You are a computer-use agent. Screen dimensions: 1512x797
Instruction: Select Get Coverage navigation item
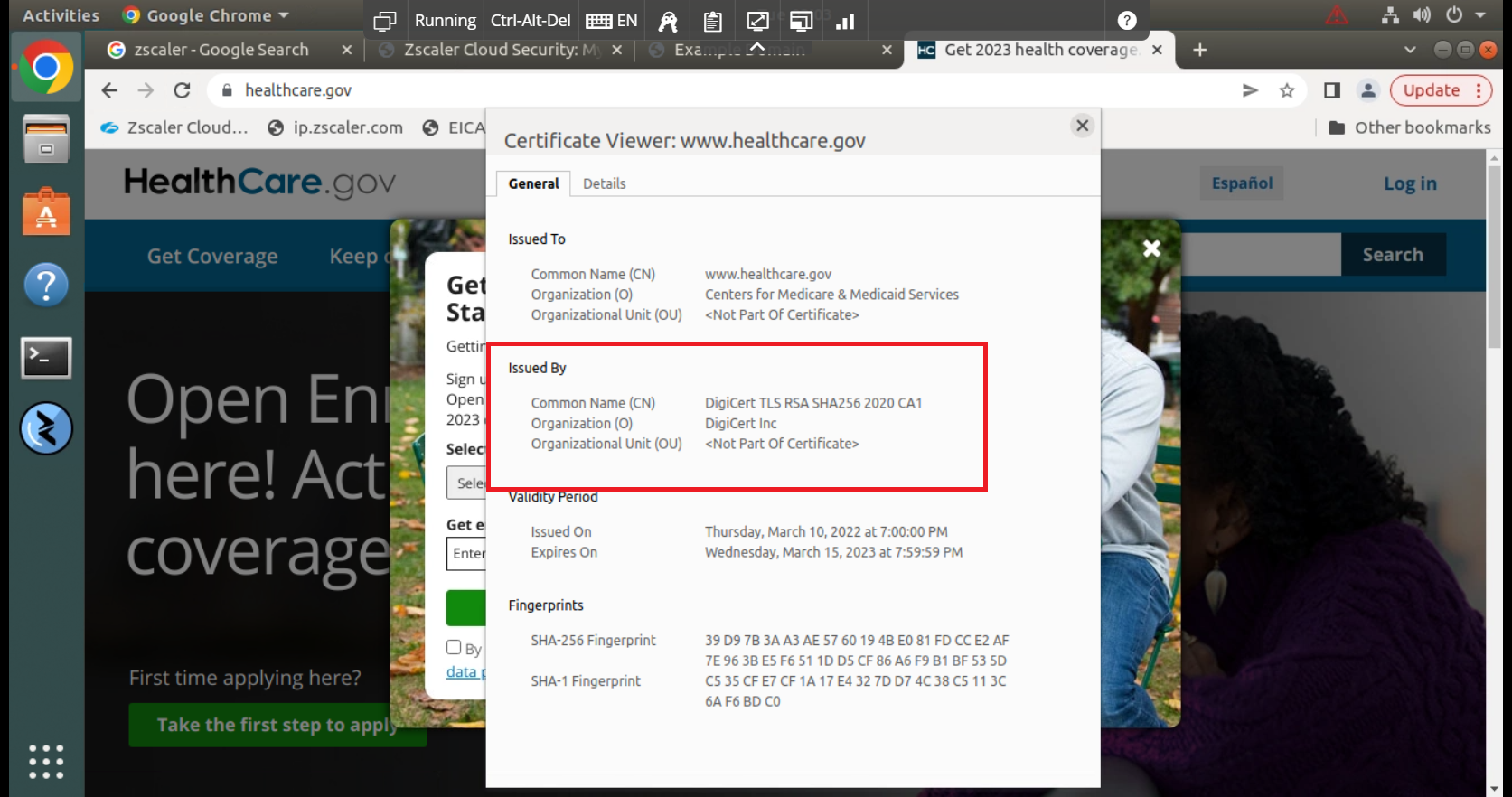[212, 257]
